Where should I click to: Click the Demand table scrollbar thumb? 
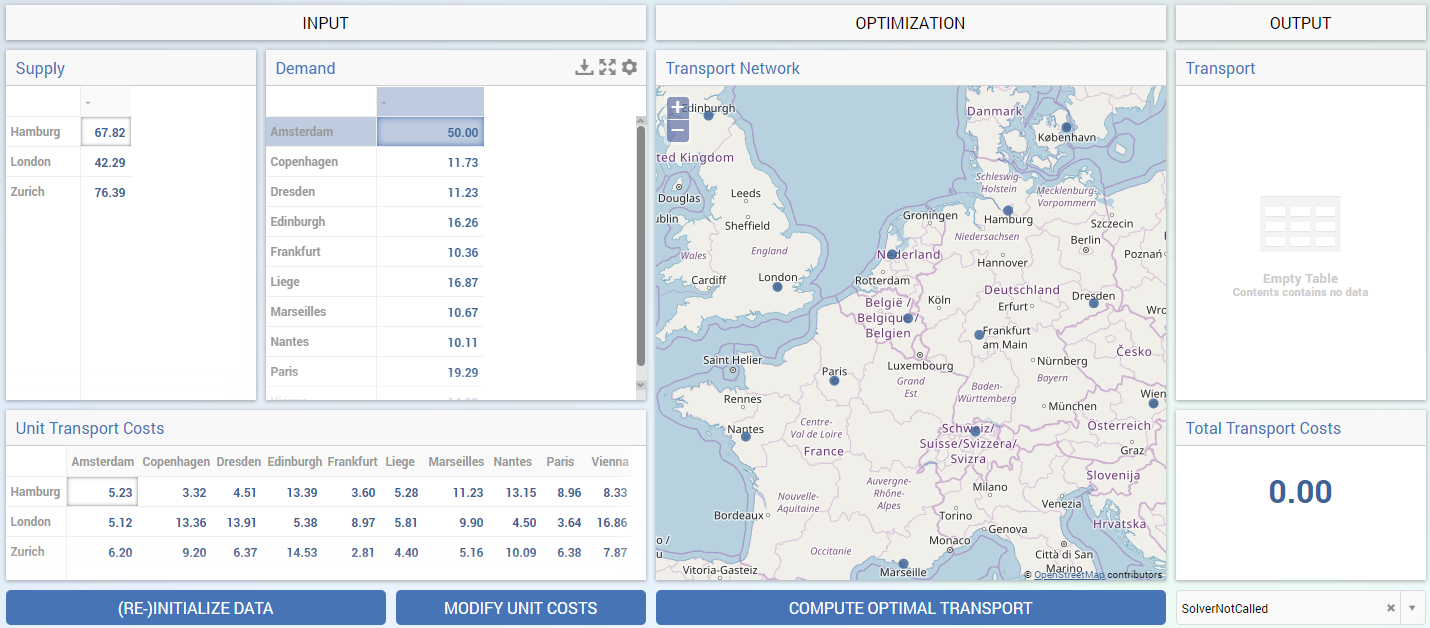tap(641, 246)
